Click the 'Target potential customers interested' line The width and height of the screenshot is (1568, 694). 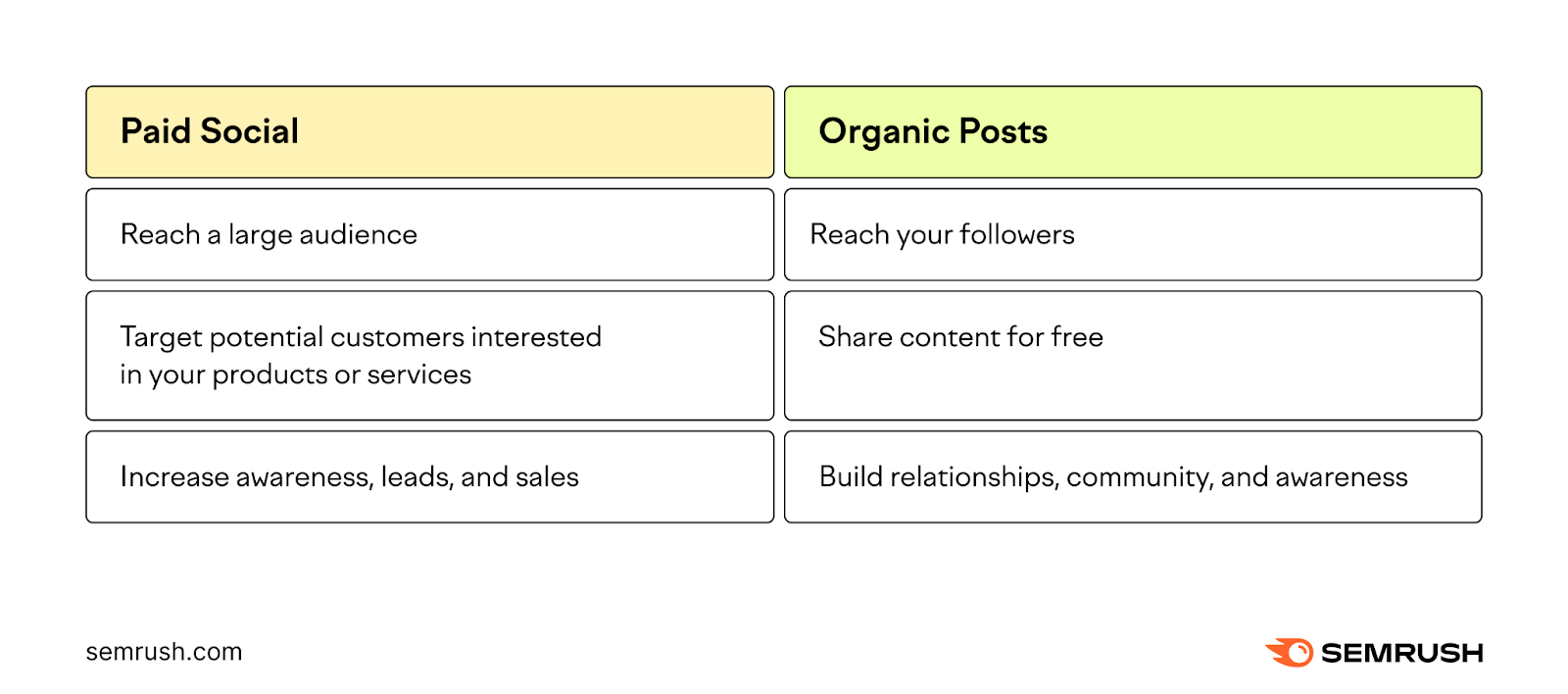(361, 337)
